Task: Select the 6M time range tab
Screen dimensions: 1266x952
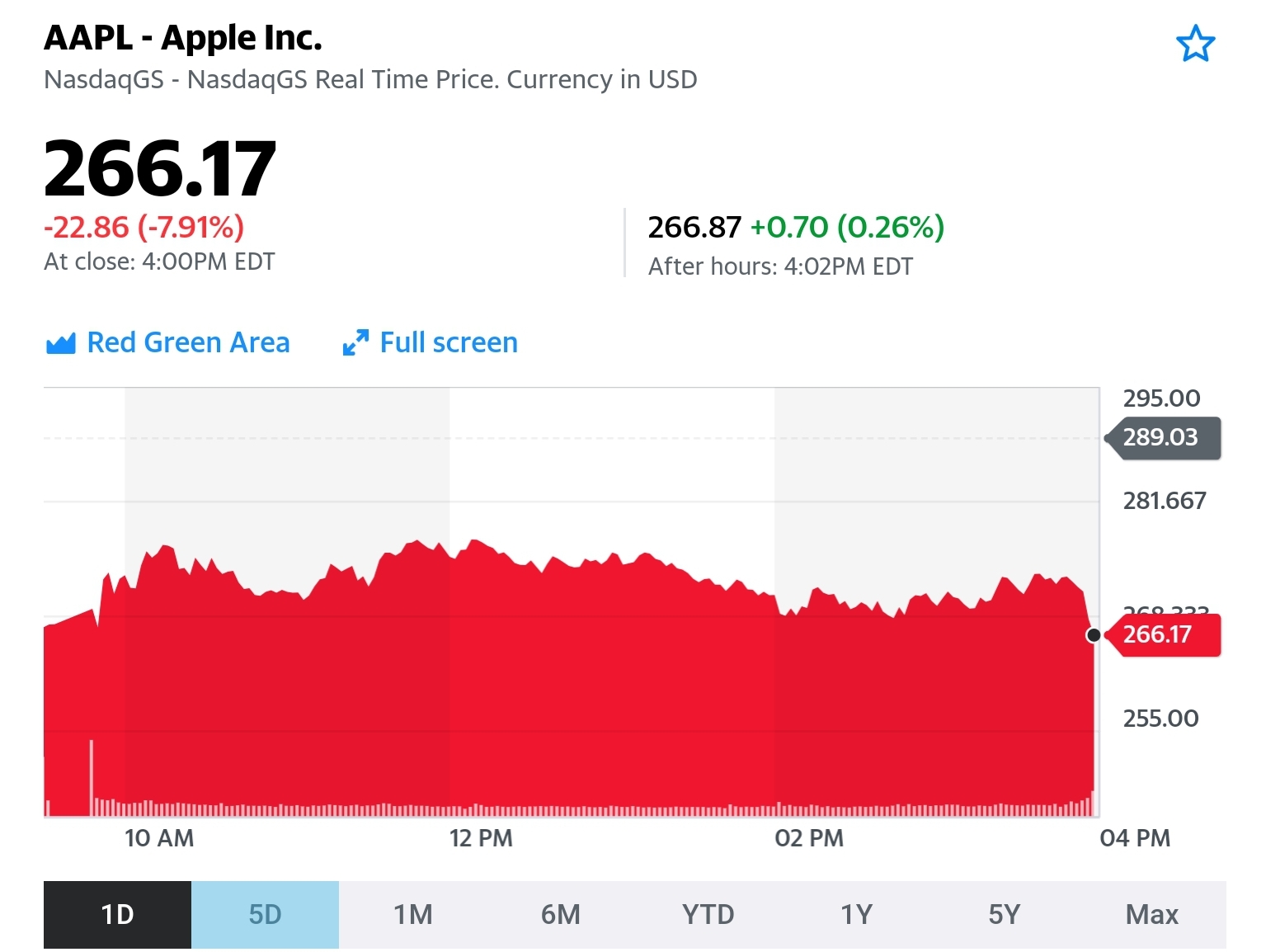Action: [560, 915]
